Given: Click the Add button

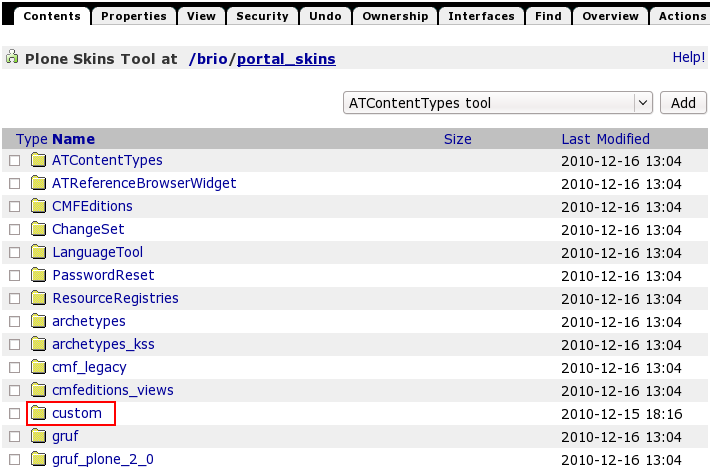Looking at the screenshot, I should click(x=683, y=103).
